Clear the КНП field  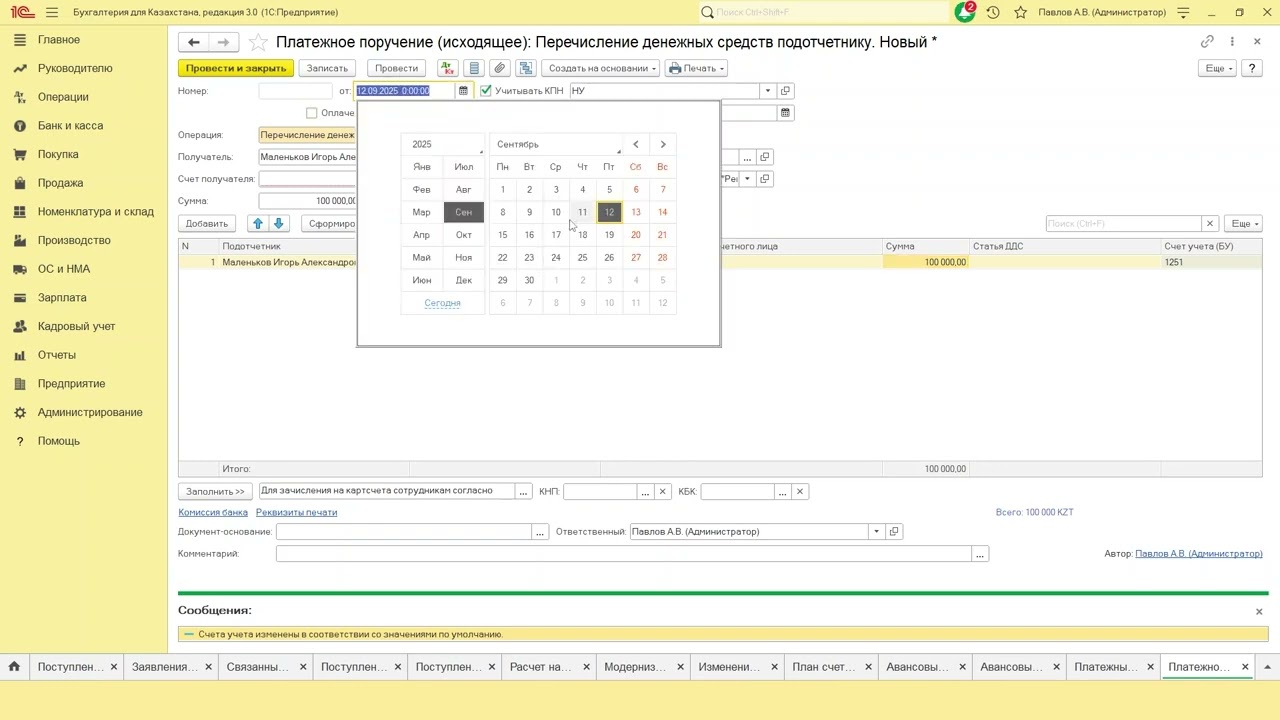click(x=662, y=492)
